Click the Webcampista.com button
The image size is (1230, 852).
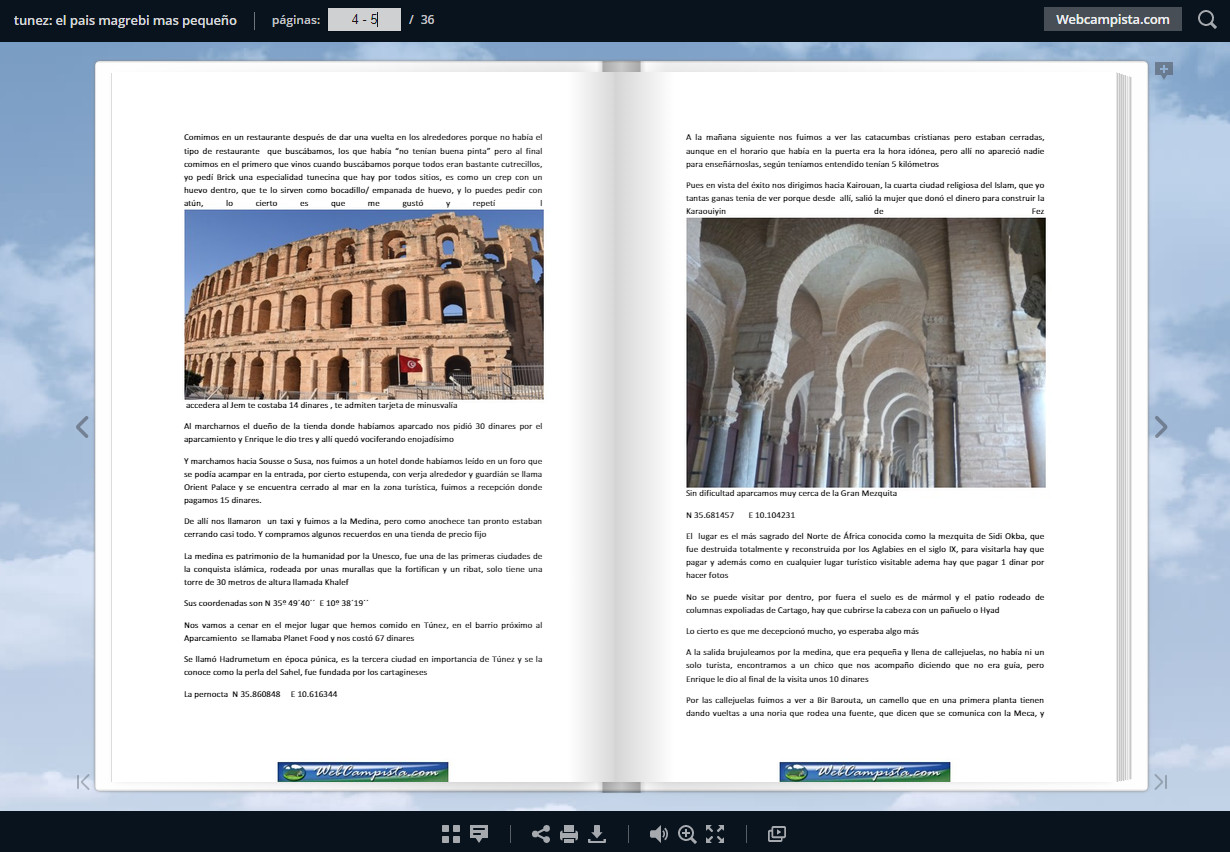[1112, 19]
